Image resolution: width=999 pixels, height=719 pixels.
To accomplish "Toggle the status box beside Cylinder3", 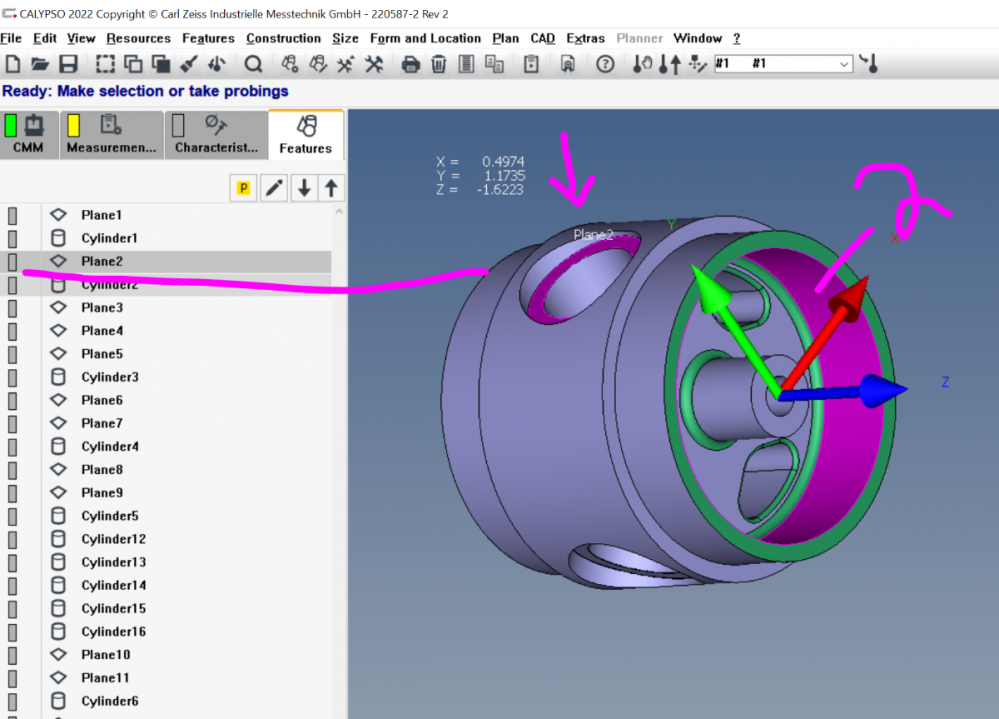I will point(13,377).
